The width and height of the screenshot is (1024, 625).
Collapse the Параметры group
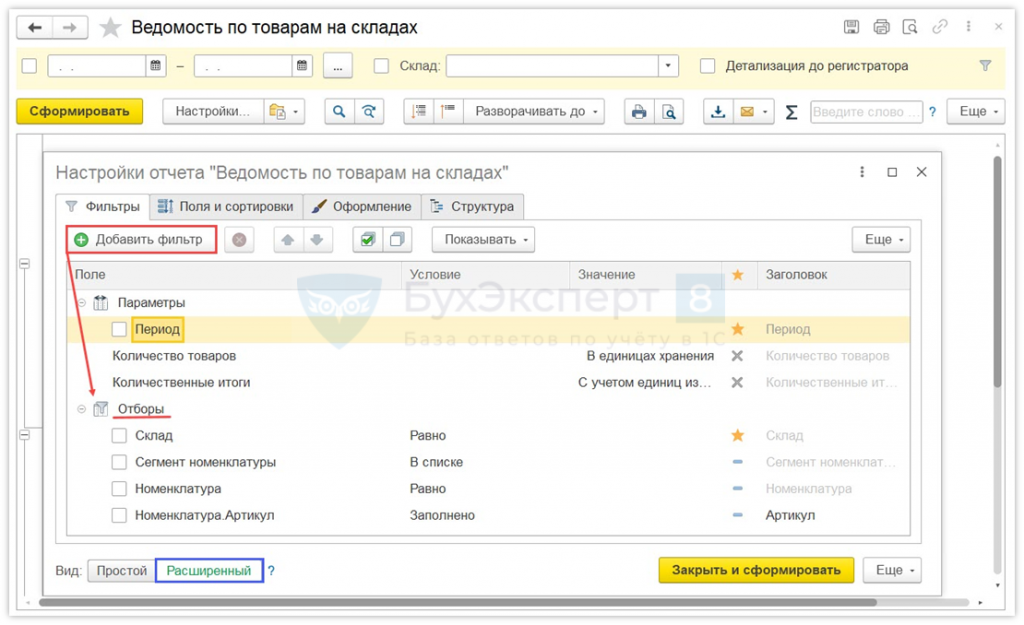click(82, 303)
